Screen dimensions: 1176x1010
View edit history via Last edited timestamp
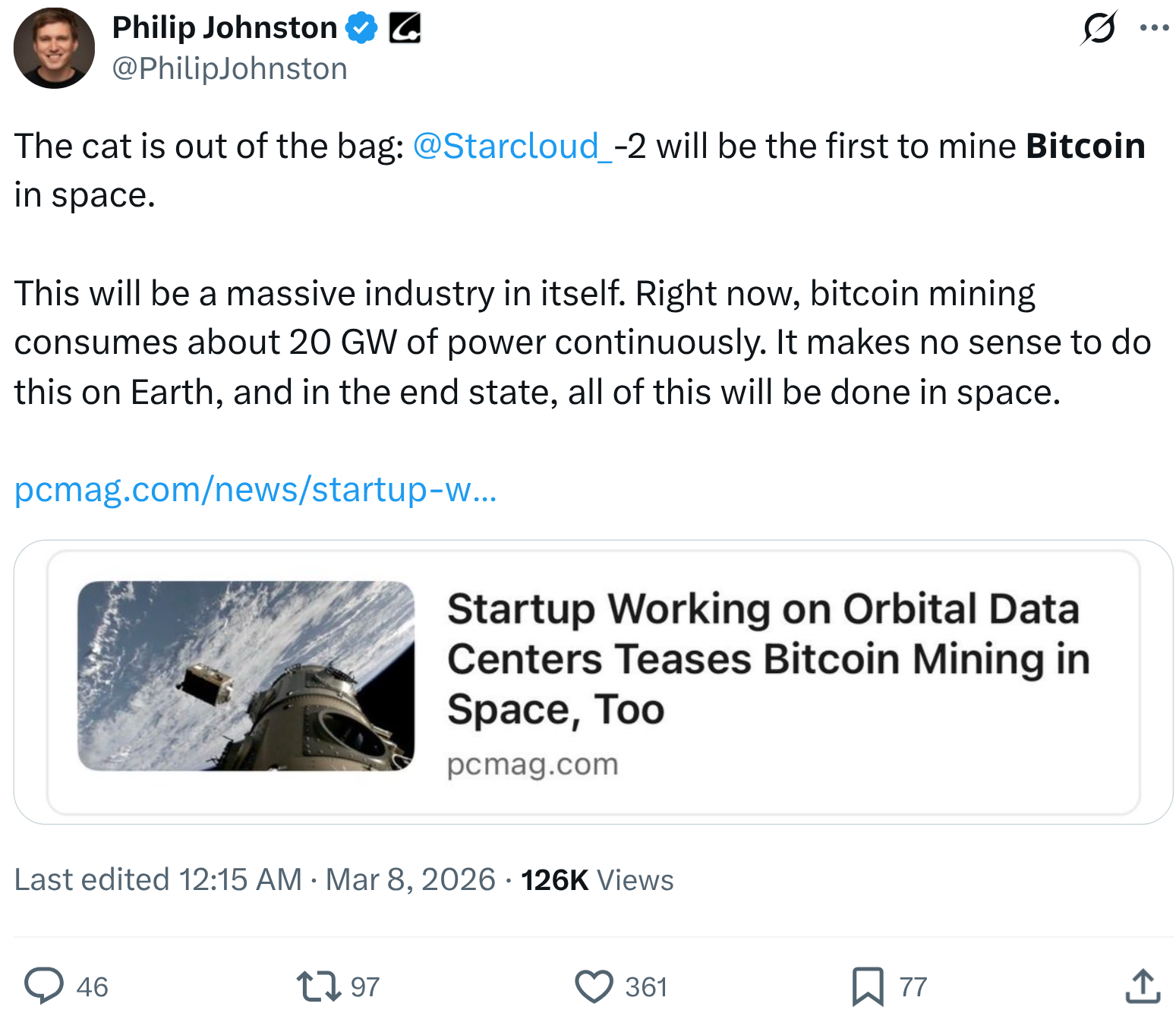coord(254,879)
